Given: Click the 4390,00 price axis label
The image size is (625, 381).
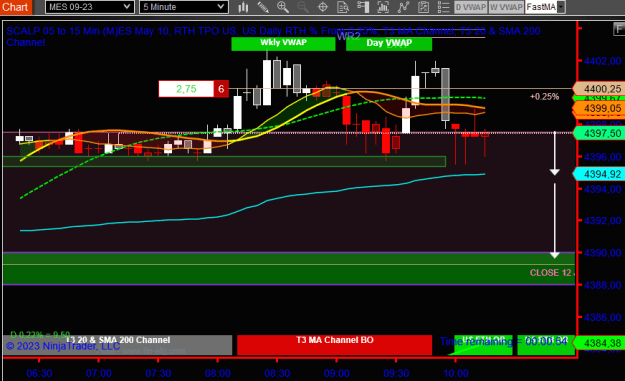Looking at the screenshot, I should tap(602, 253).
